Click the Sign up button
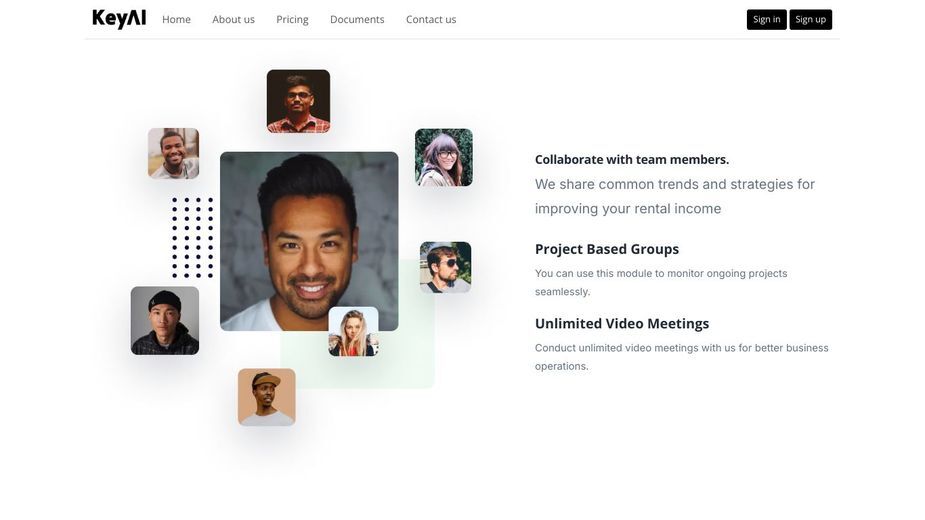 pos(811,19)
